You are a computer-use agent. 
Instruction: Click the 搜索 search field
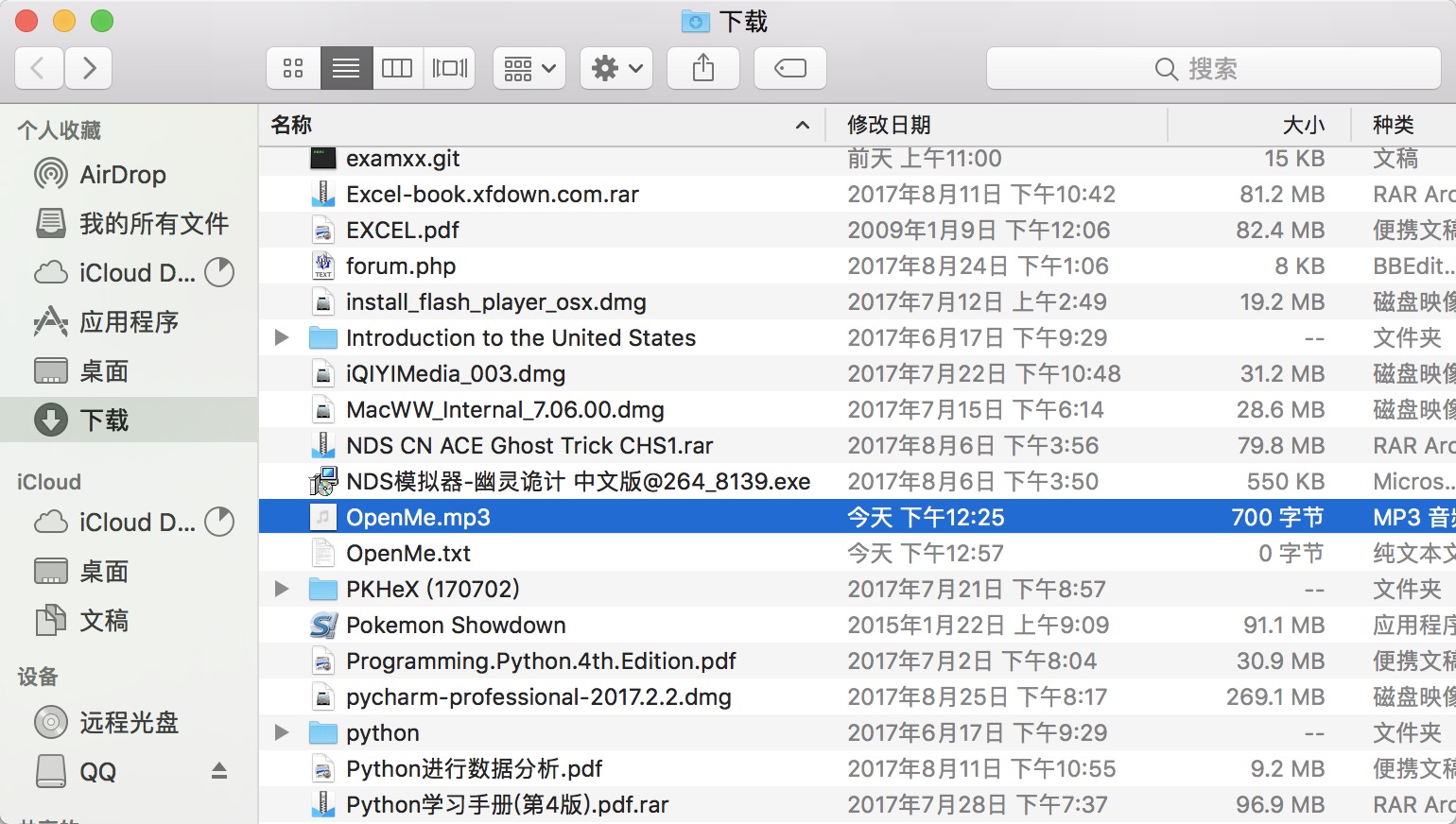[x=1196, y=69]
